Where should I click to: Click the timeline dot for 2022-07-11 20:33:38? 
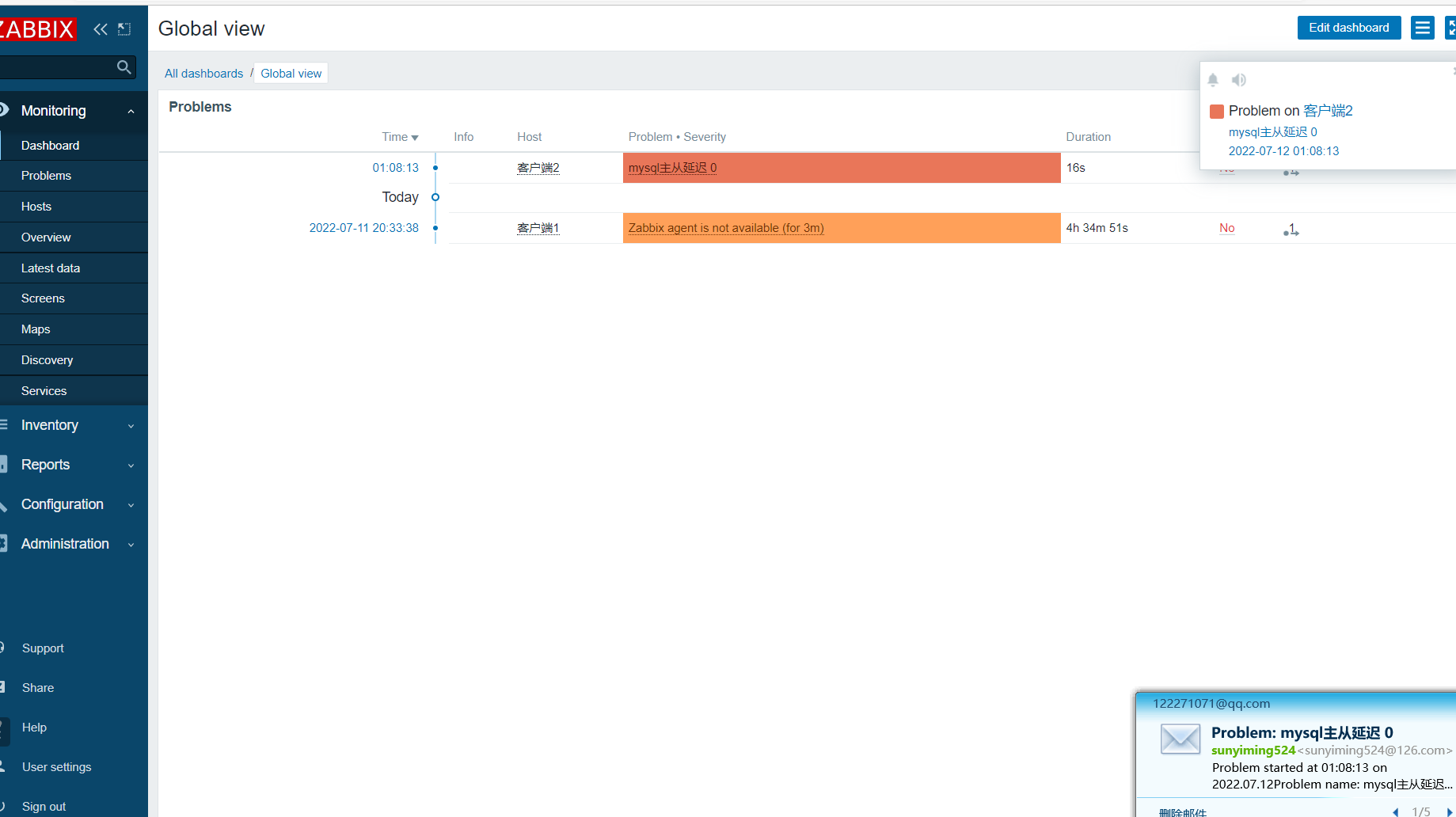[x=435, y=228]
